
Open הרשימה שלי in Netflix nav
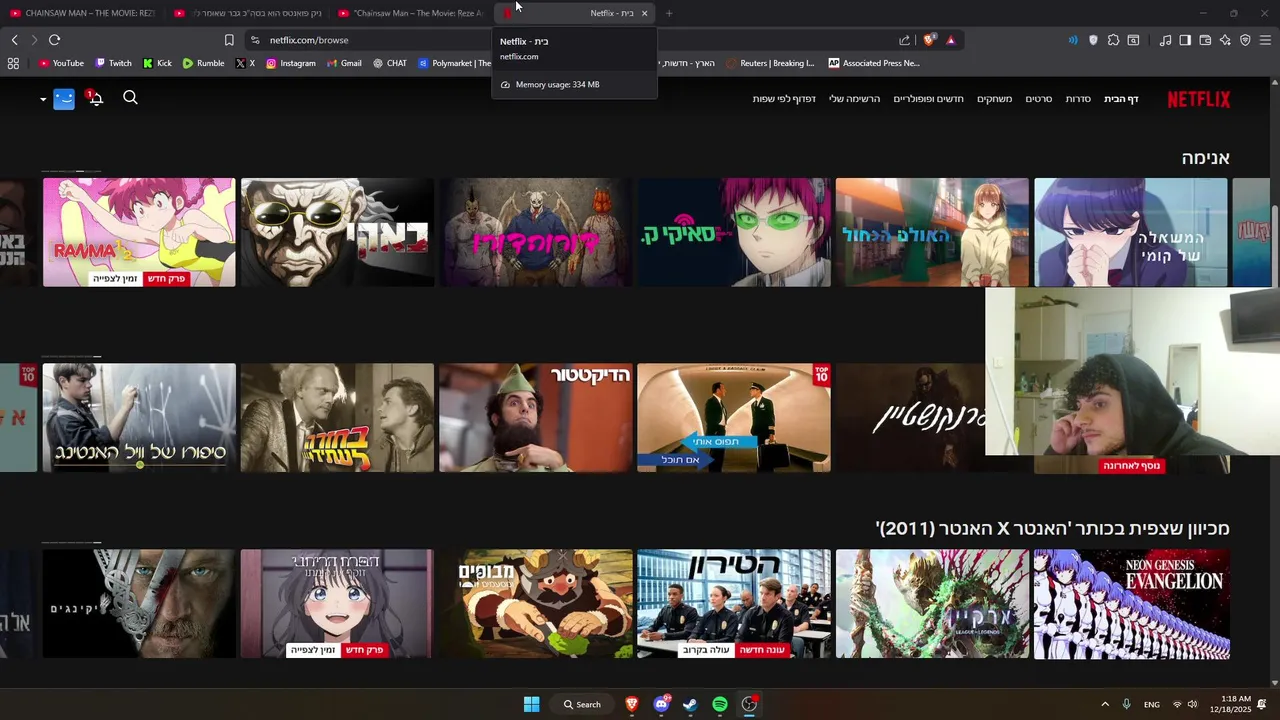tap(855, 99)
